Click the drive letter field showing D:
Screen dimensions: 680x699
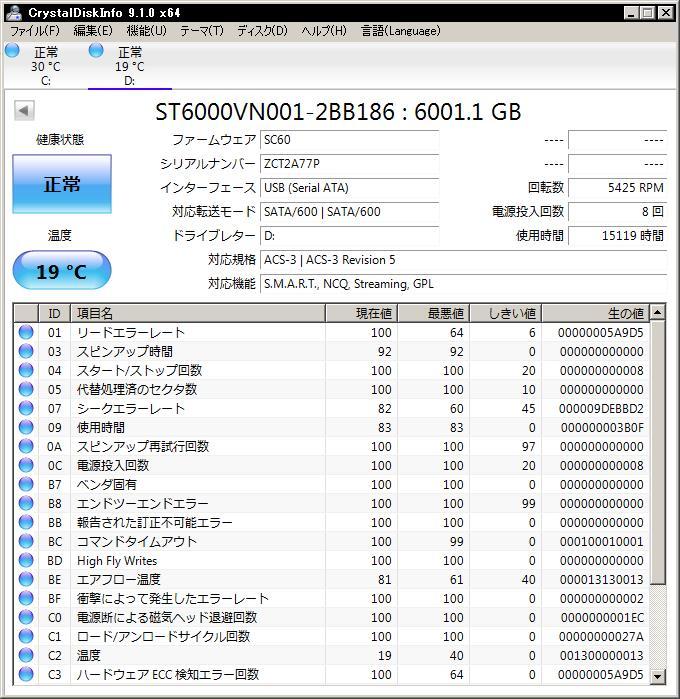(x=350, y=236)
